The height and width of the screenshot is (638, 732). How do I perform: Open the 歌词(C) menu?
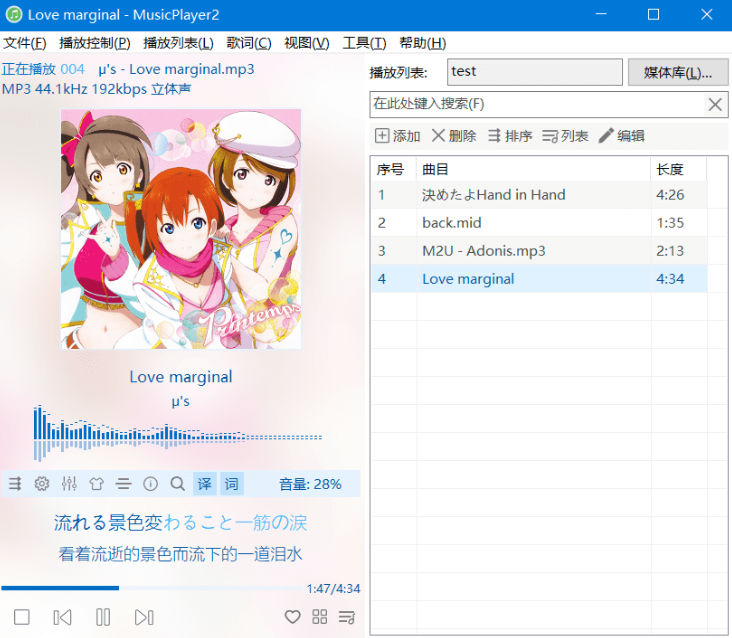tap(249, 43)
